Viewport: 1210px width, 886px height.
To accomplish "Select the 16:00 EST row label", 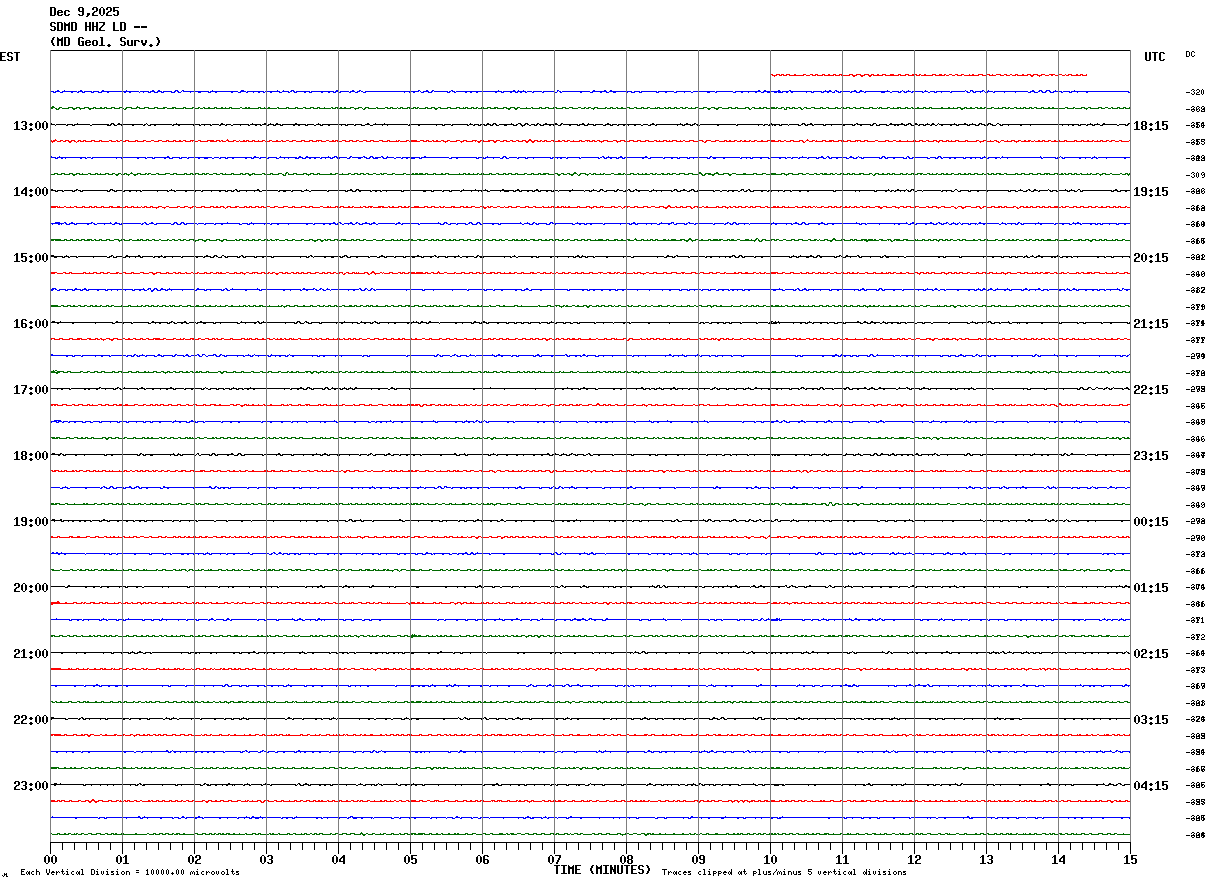I will pos(31,324).
